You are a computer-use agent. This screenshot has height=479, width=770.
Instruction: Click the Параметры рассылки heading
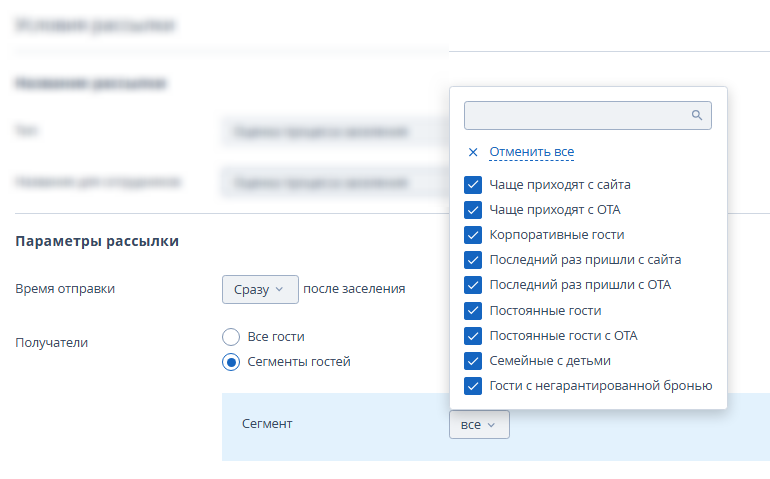coord(97,241)
